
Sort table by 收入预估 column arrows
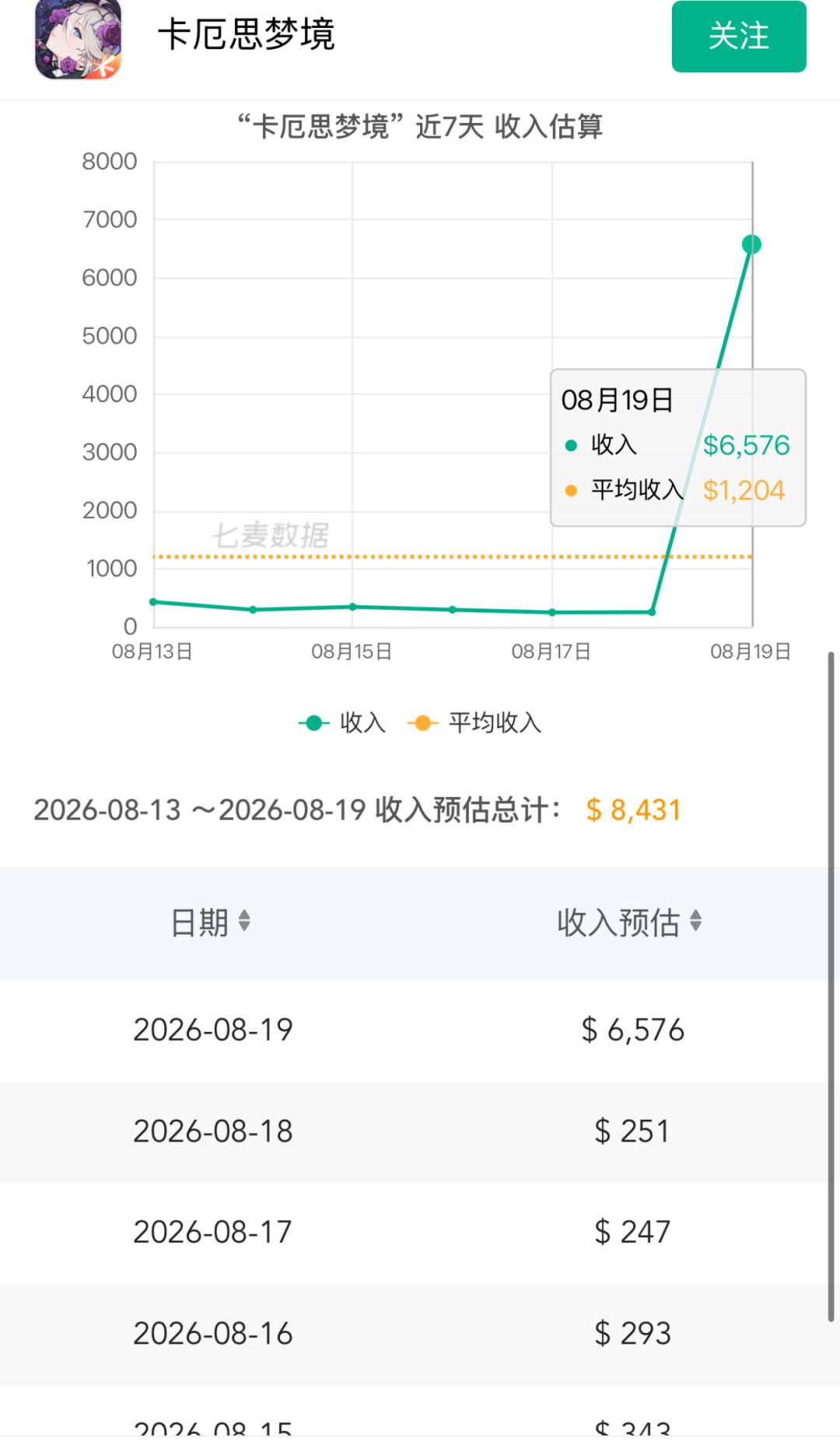click(x=695, y=921)
